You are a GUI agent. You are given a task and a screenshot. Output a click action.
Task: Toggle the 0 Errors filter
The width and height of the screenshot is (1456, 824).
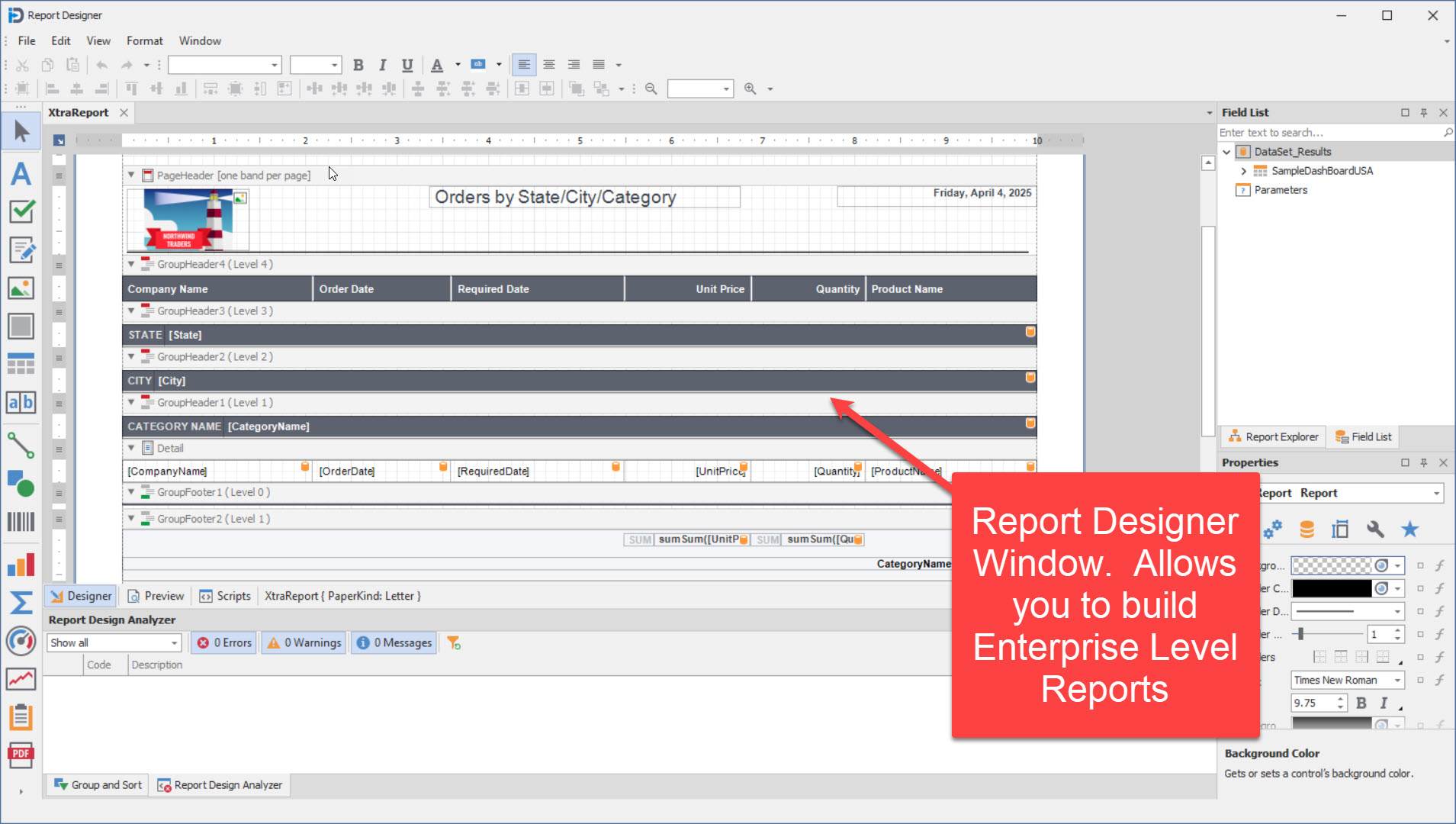coord(225,643)
